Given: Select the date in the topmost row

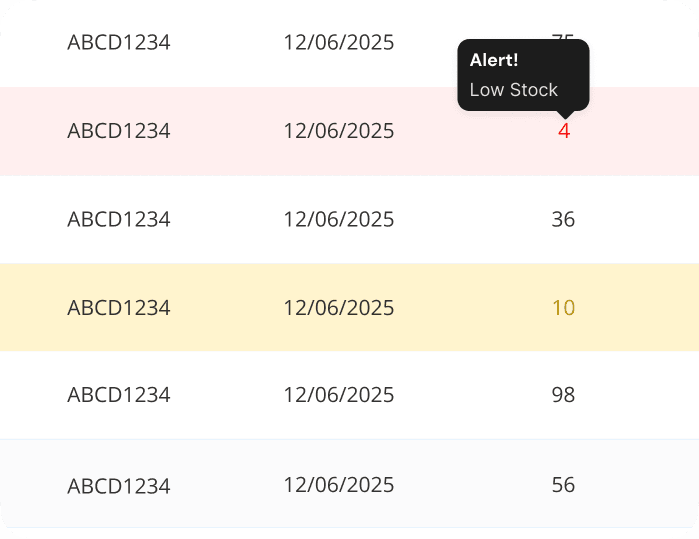Looking at the screenshot, I should pyautogui.click(x=339, y=43).
